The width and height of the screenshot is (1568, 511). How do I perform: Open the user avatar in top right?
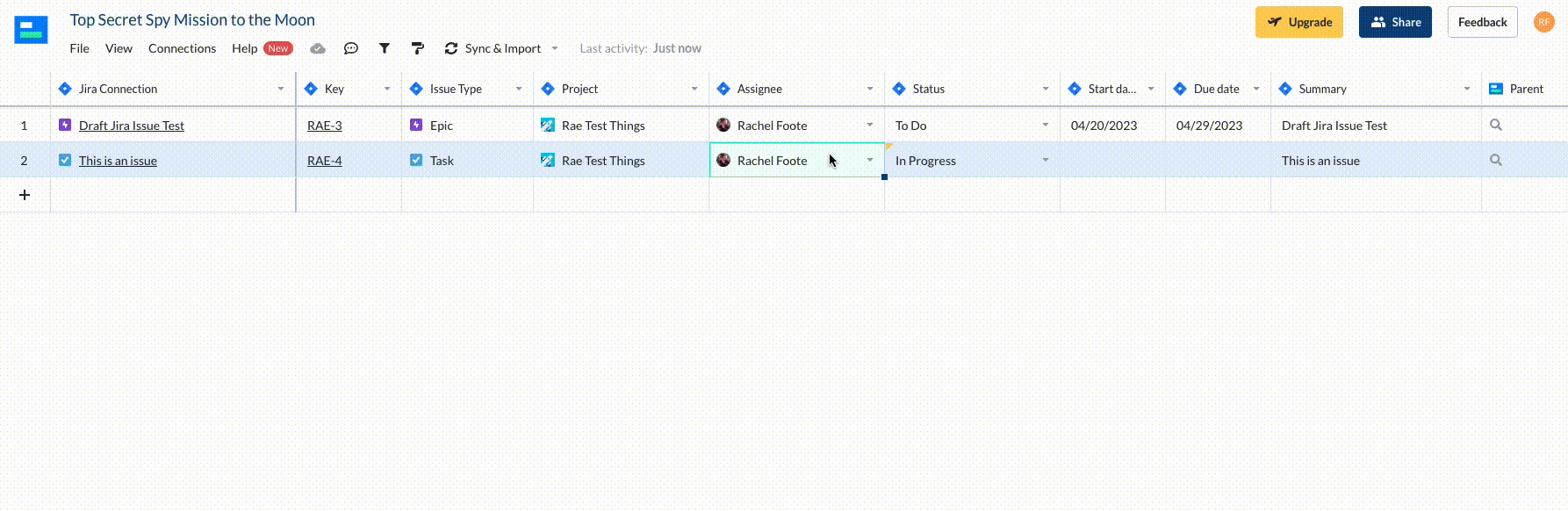point(1544,22)
